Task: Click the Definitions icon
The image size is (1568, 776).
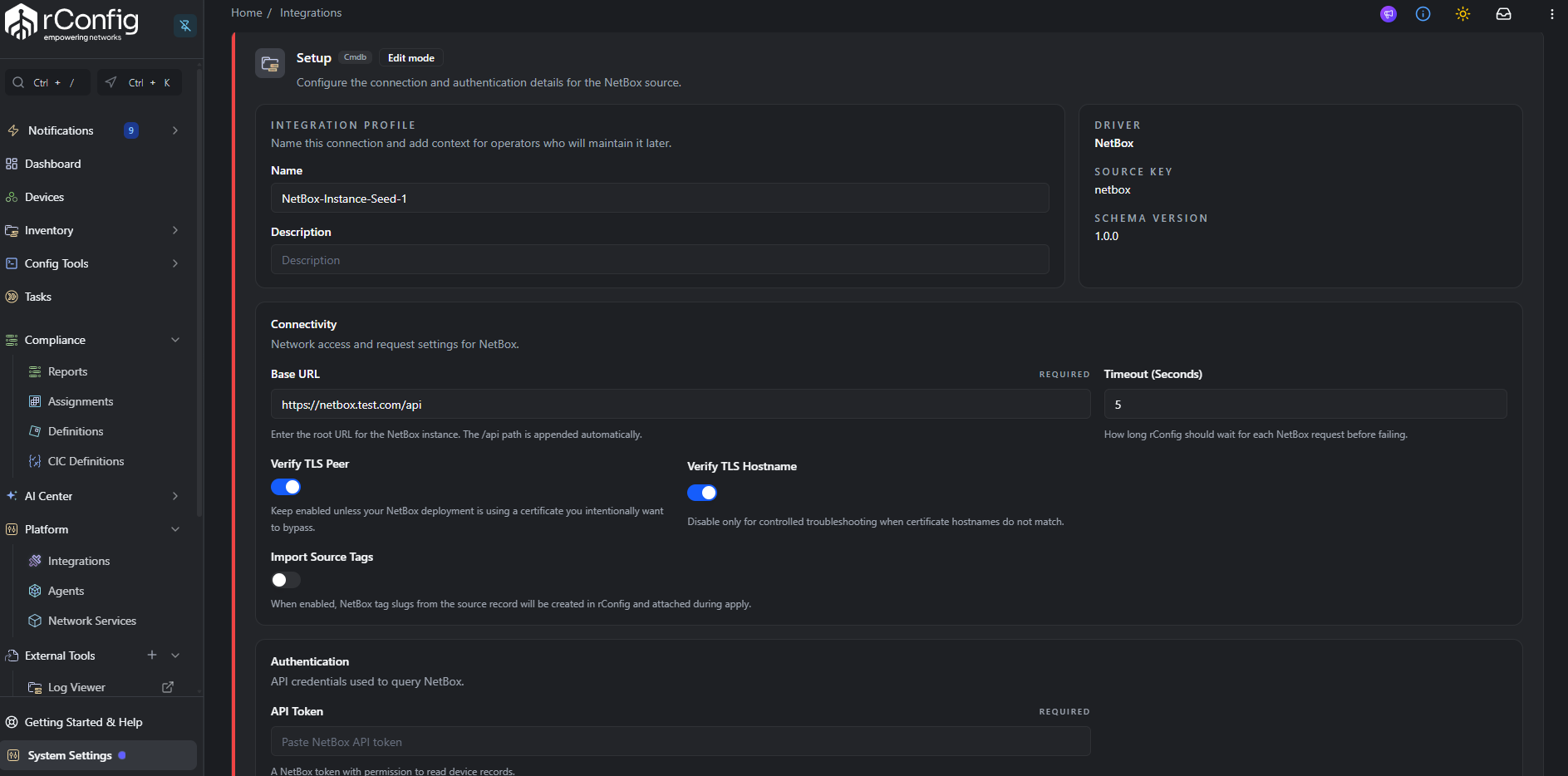Action: click(35, 431)
